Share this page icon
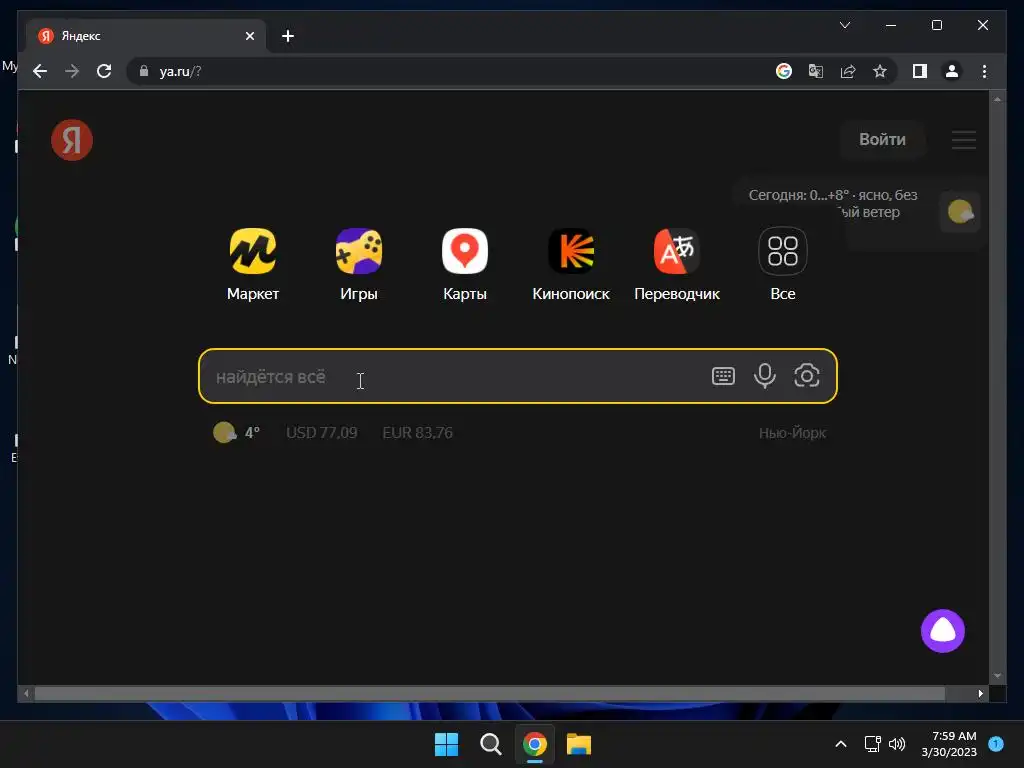 pyautogui.click(x=848, y=71)
